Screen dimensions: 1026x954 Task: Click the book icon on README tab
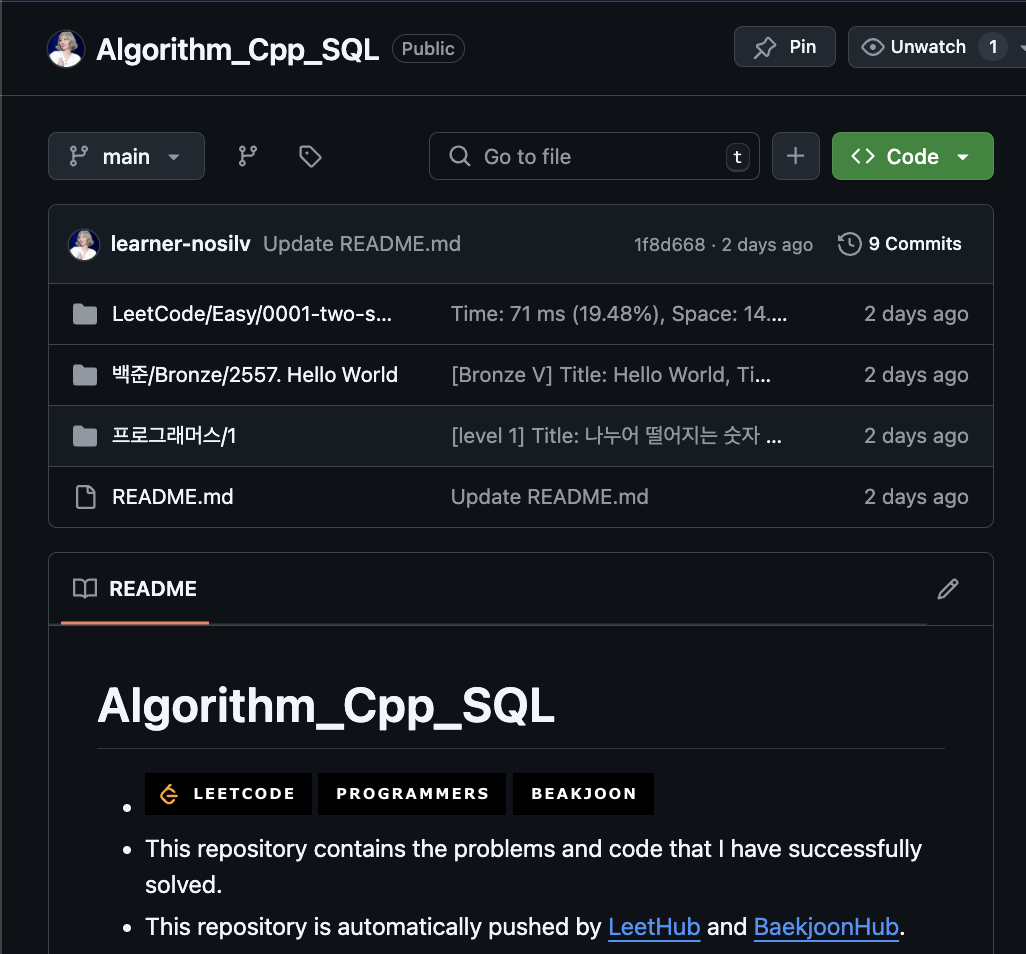pyautogui.click(x=85, y=588)
